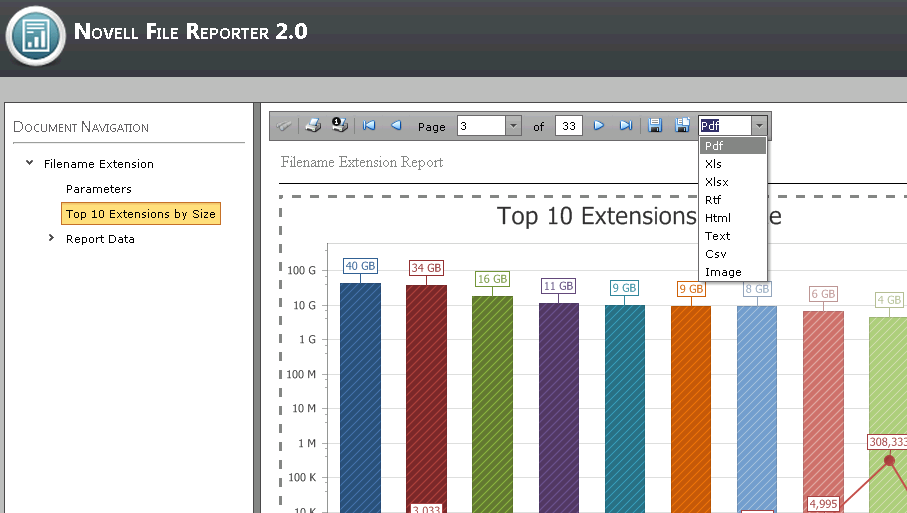Click the 34 GB data label
The height and width of the screenshot is (513, 907).
click(x=426, y=268)
